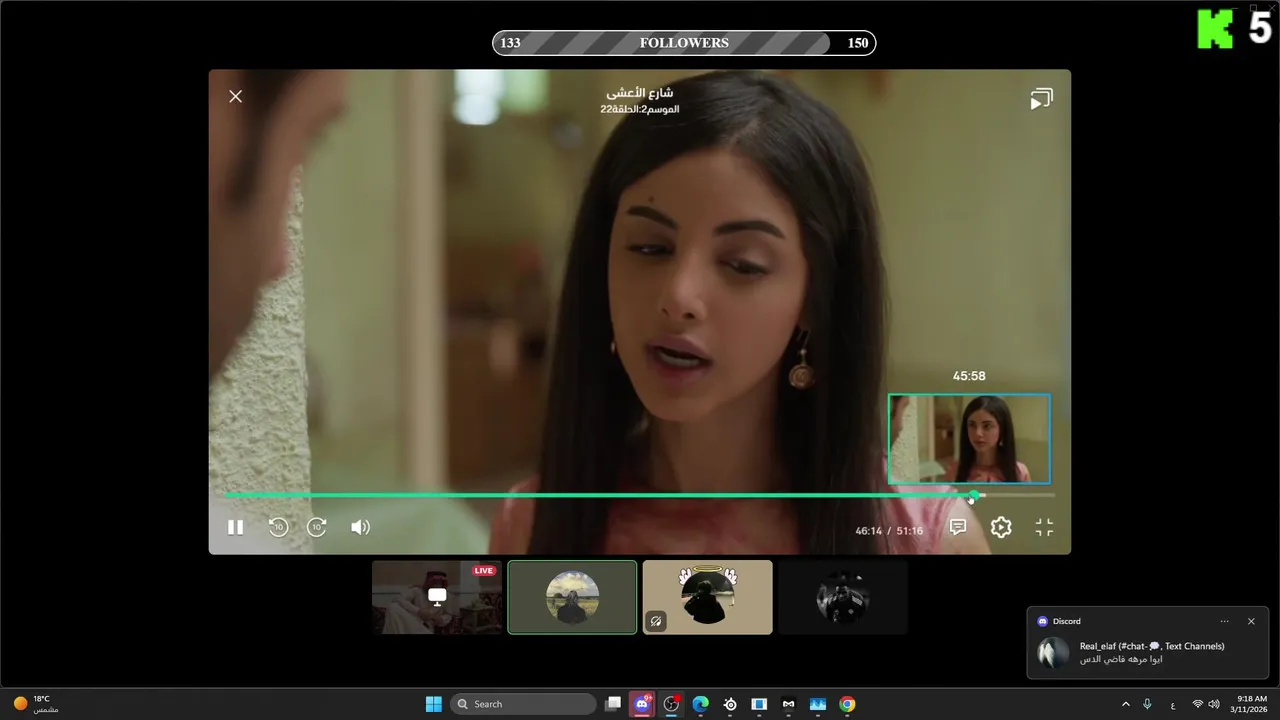Open Discord notification options menu

(x=1224, y=621)
